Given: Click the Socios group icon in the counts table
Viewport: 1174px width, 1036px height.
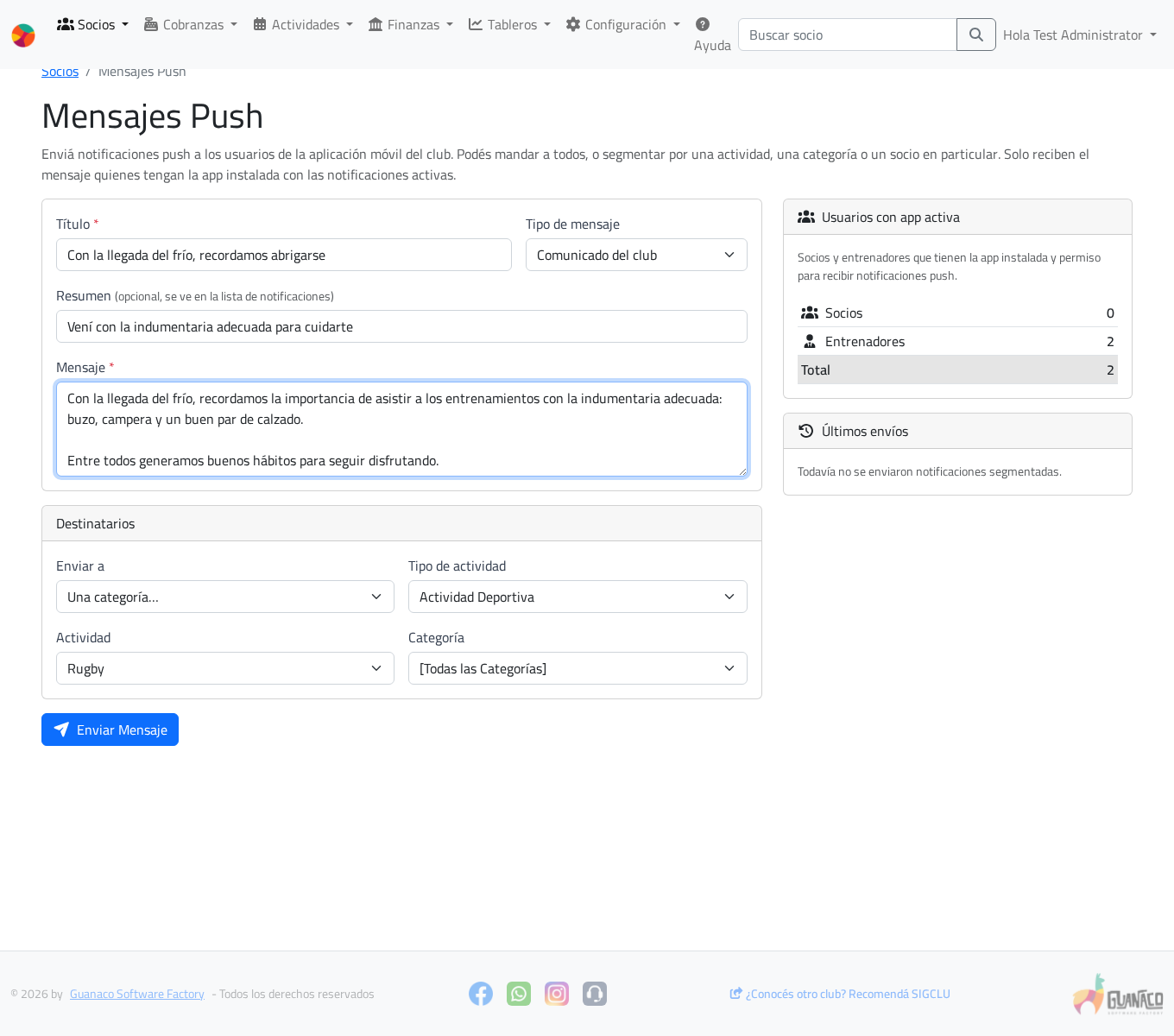Looking at the screenshot, I should tap(810, 313).
